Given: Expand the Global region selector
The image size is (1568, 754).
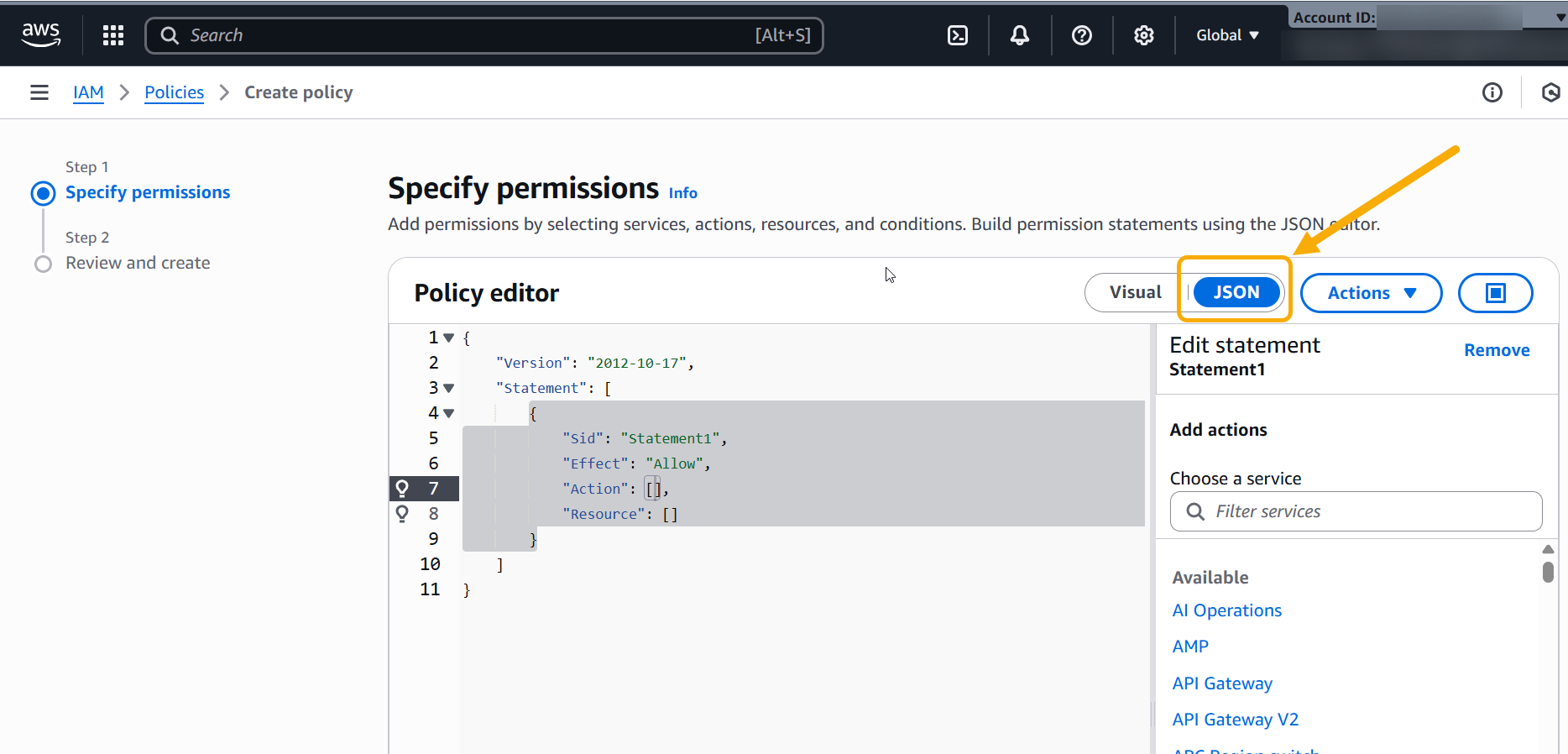Looking at the screenshot, I should coord(1227,35).
